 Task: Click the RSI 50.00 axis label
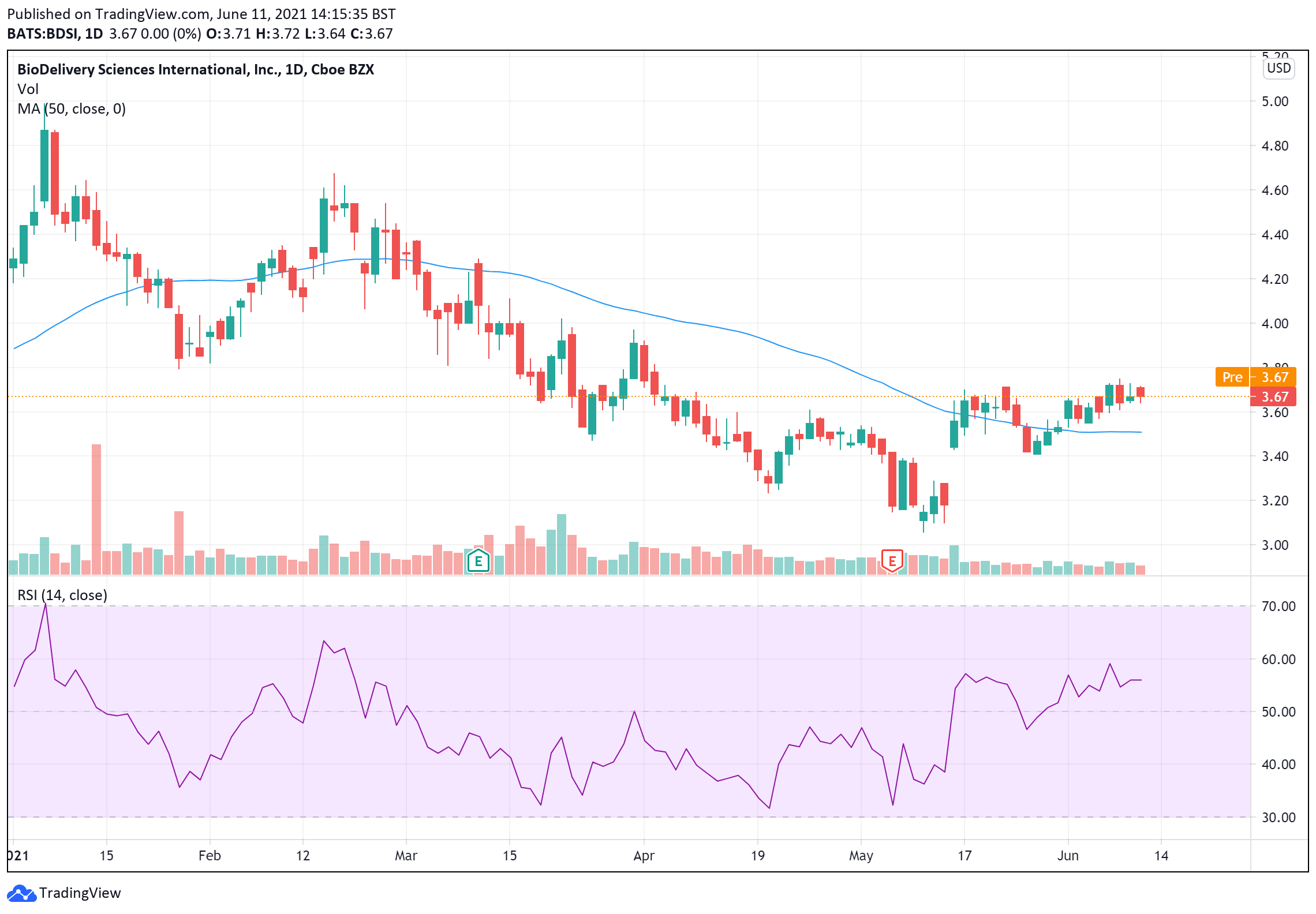click(x=1278, y=712)
